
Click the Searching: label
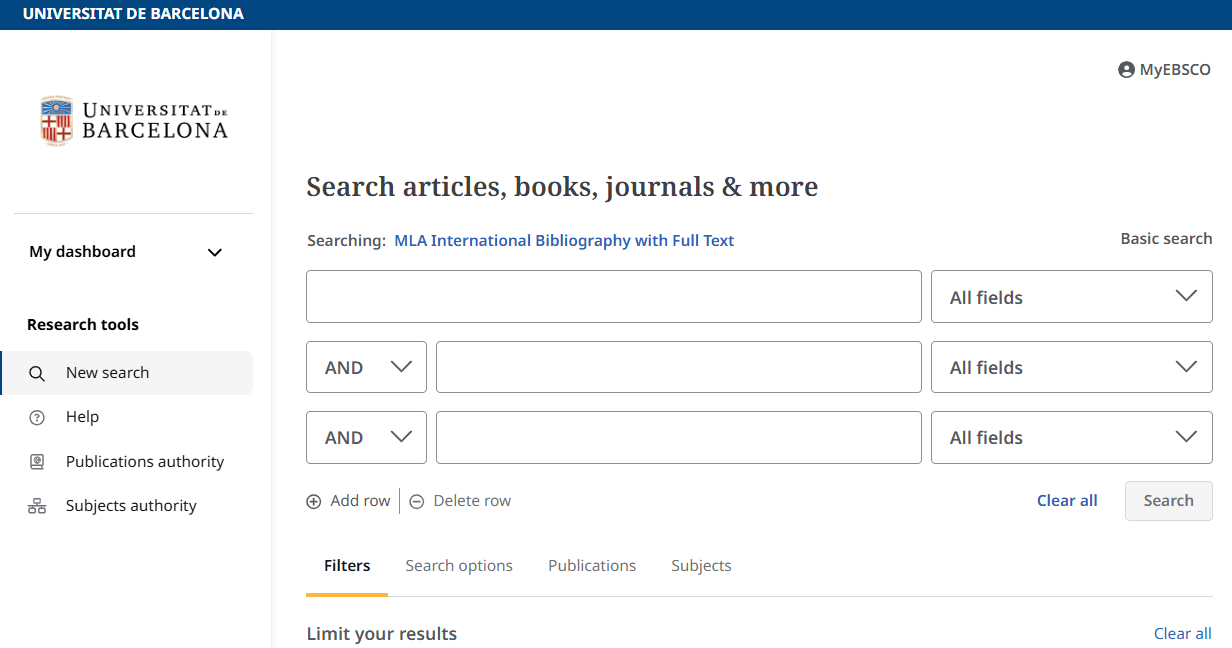click(x=346, y=241)
